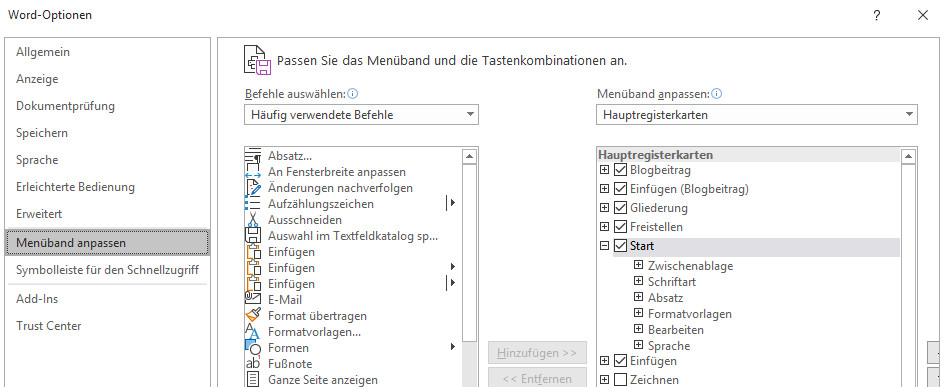Click the Ganze Seite anzeigen icon
Image resolution: width=946 pixels, height=387 pixels.
pos(253,380)
